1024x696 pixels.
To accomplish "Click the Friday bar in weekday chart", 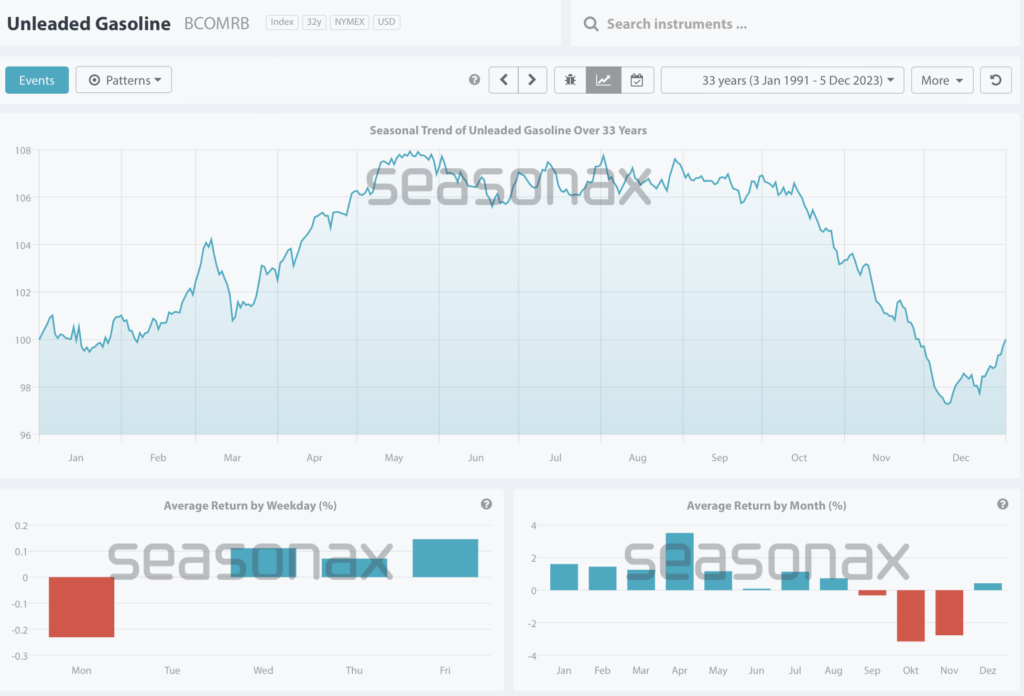I will [445, 558].
